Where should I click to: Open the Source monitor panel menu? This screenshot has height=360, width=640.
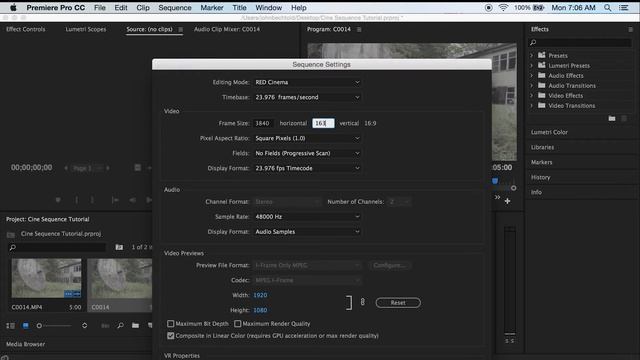(180, 29)
